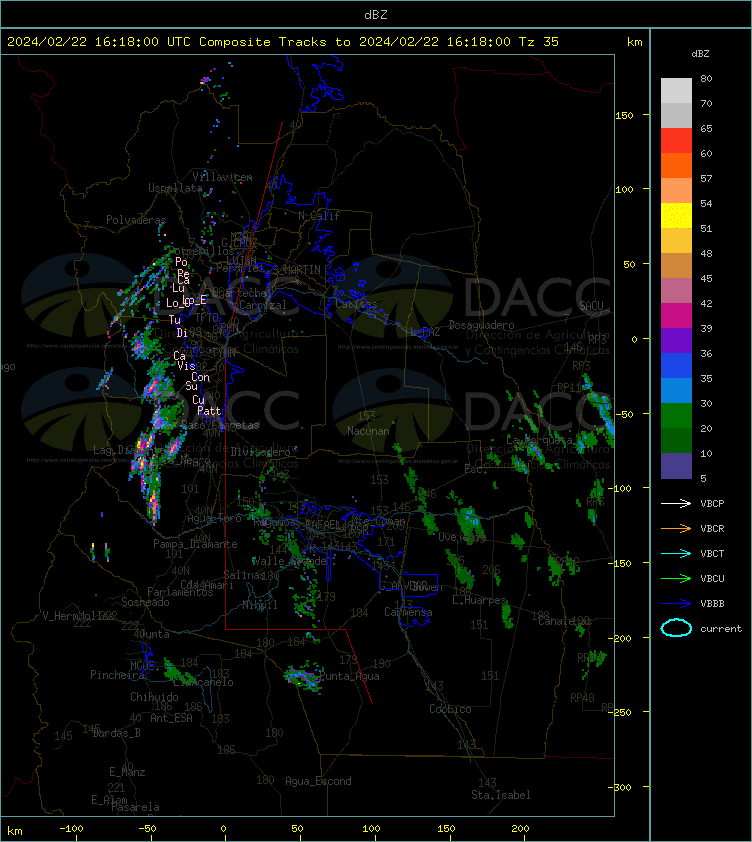
Task: Click the 60 dBZ orange color swatch
Action: [676, 165]
